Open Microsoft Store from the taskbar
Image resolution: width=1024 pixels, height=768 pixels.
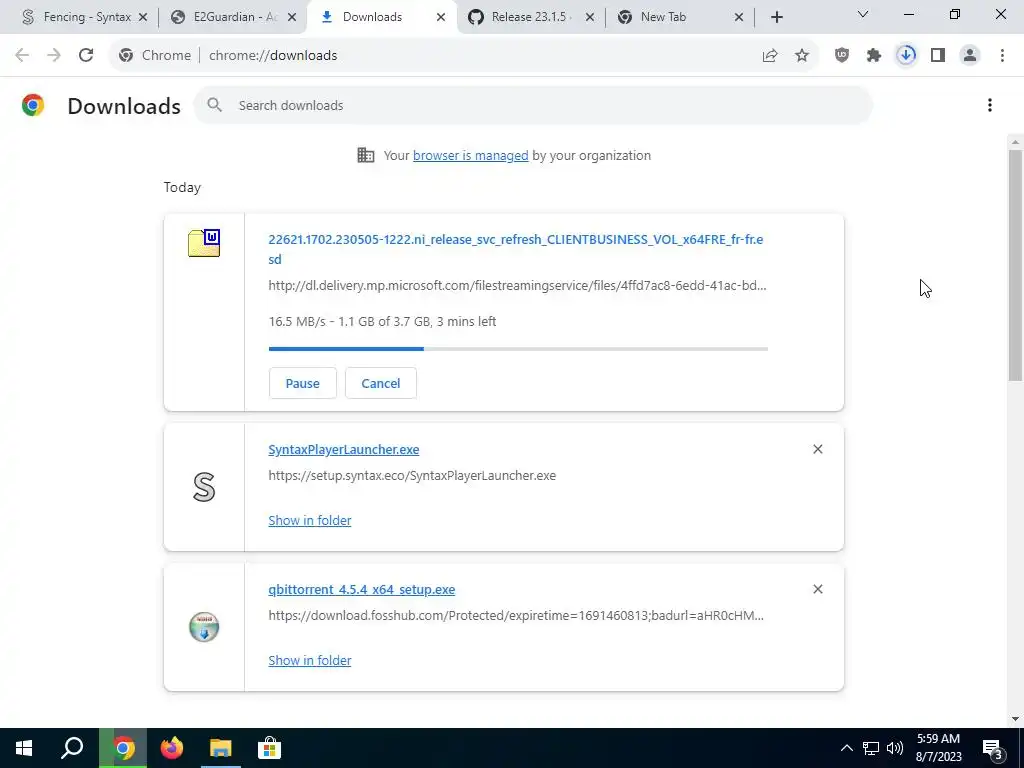269,748
